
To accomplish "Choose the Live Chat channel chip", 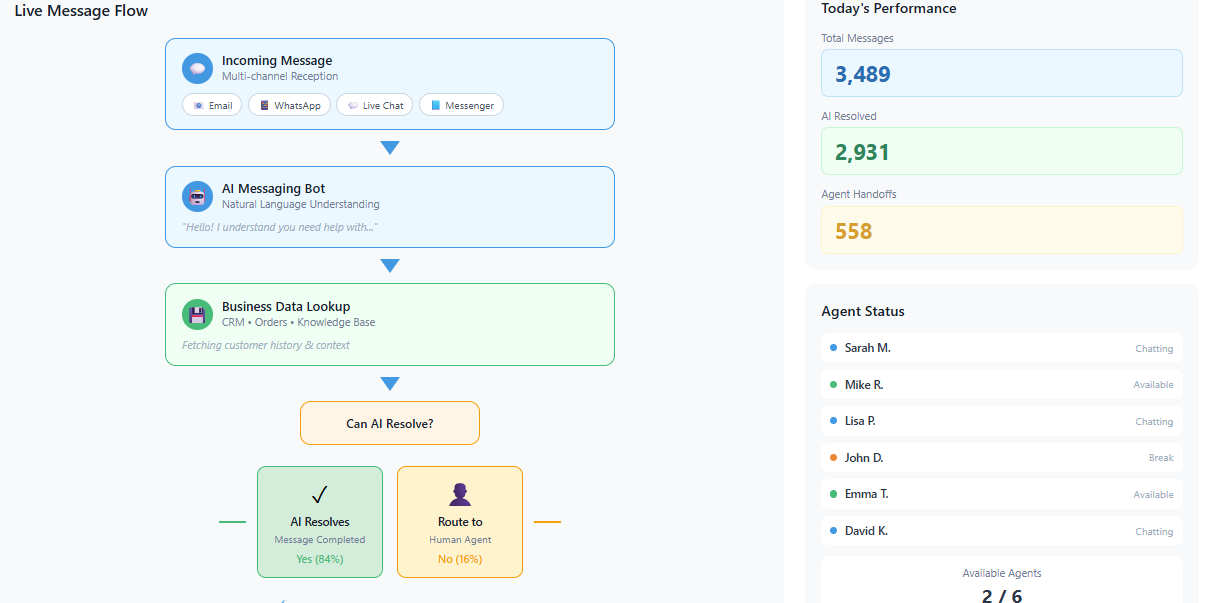I will (x=374, y=105).
